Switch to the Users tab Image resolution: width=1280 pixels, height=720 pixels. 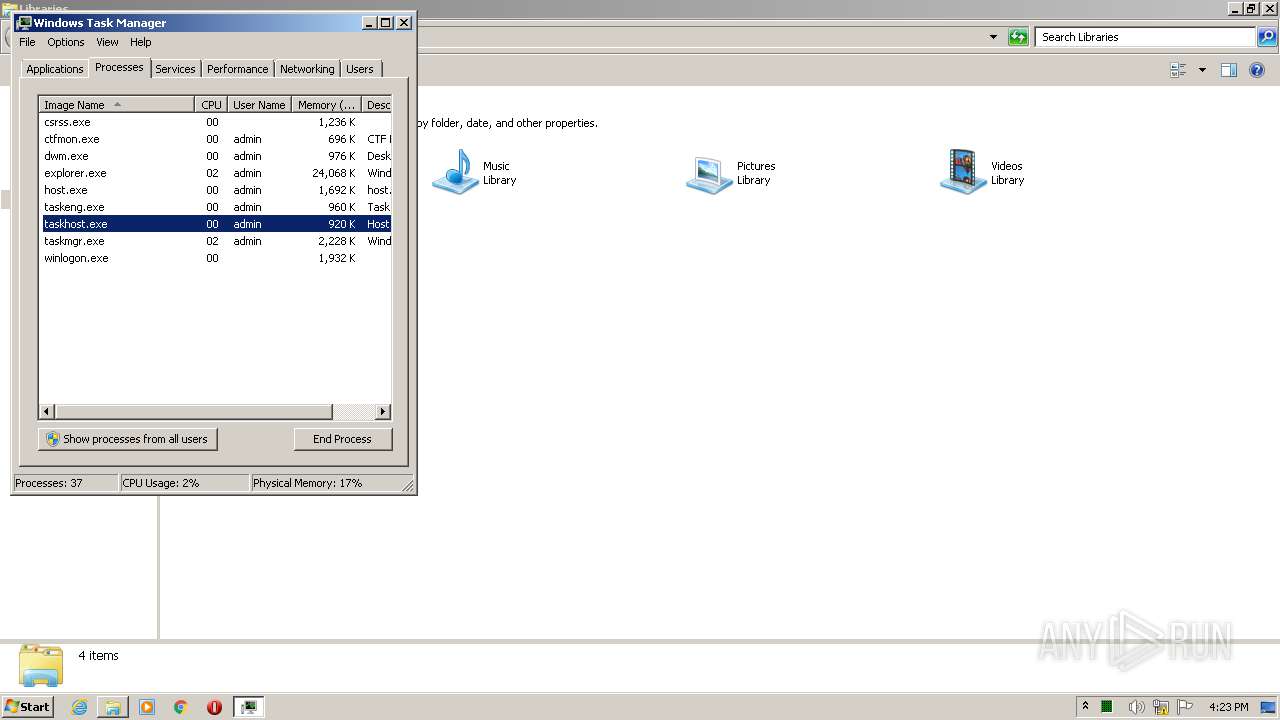pyautogui.click(x=360, y=69)
